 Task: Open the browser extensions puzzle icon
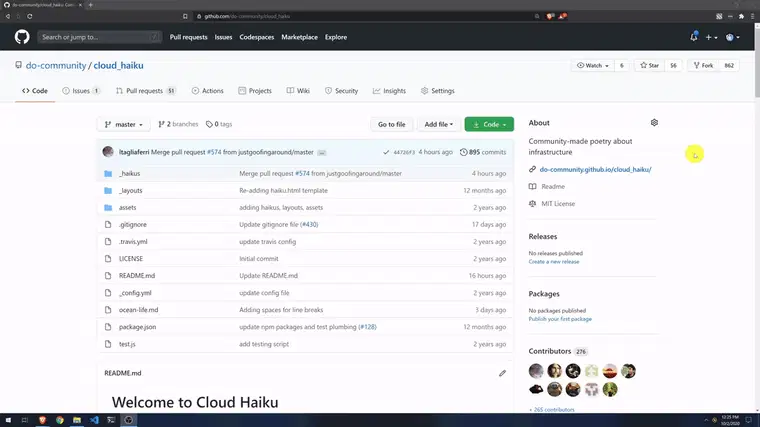coord(741,16)
